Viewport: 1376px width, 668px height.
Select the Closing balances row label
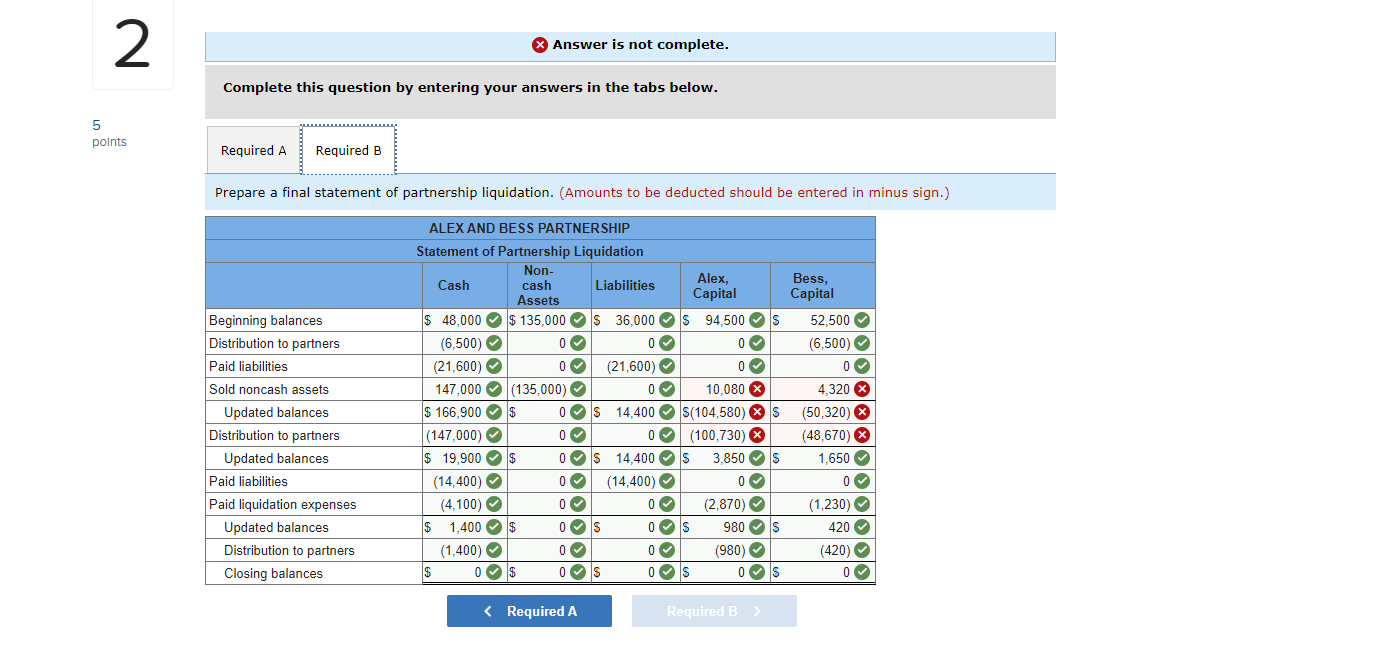tap(273, 573)
